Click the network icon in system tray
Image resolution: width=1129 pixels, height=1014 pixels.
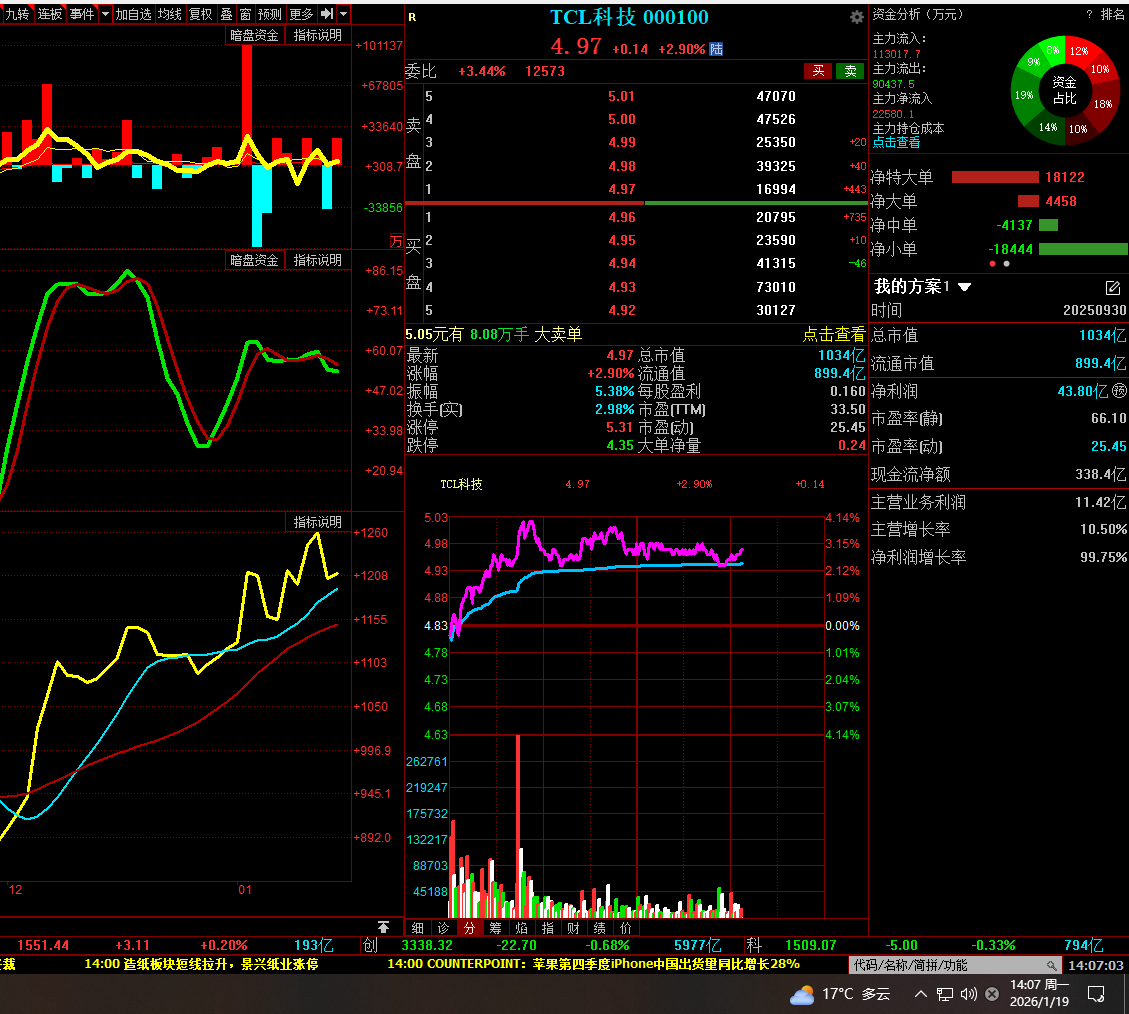pos(945,995)
